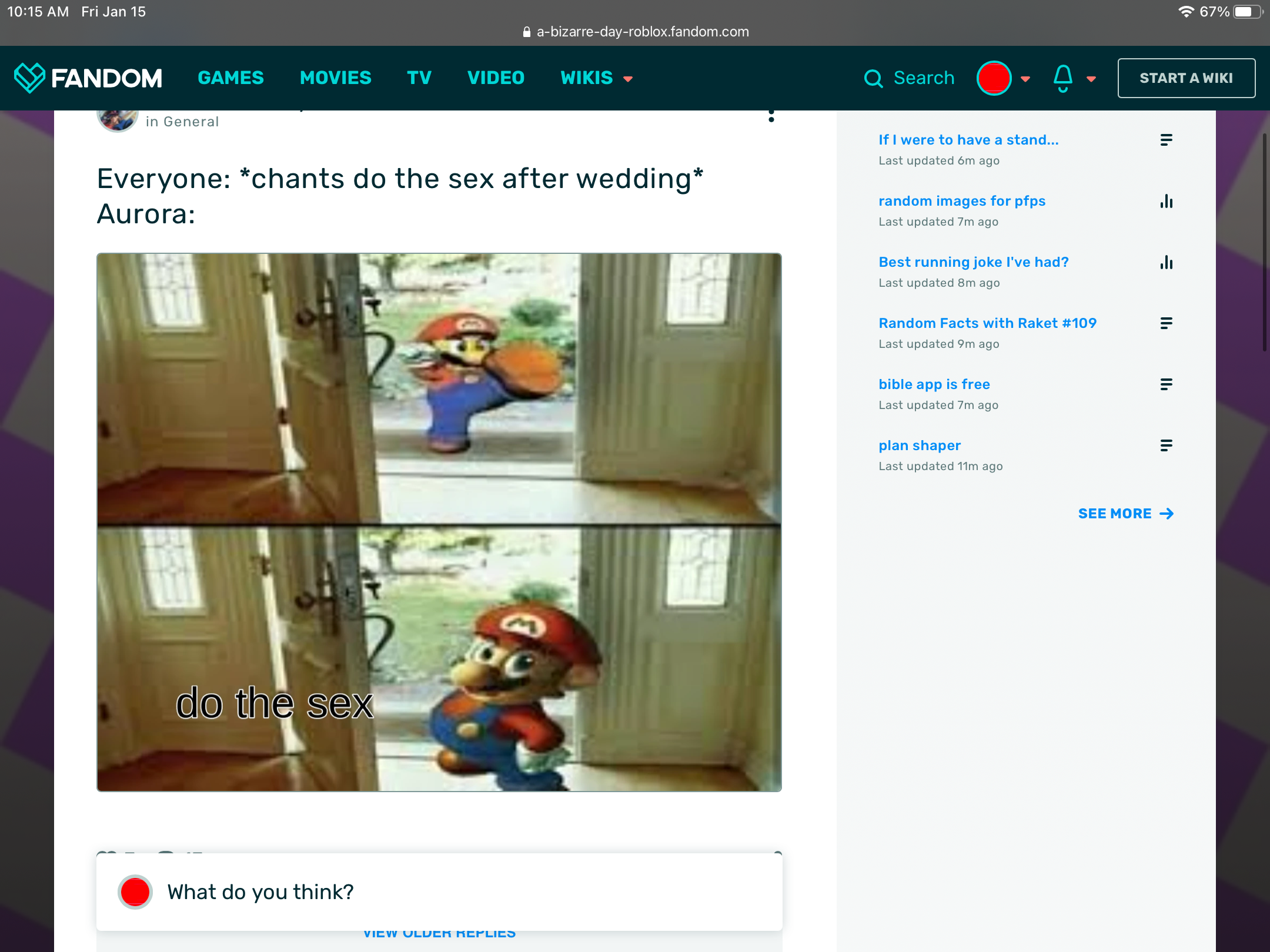
Task: Click the GAMES navigation menu item
Action: [231, 77]
